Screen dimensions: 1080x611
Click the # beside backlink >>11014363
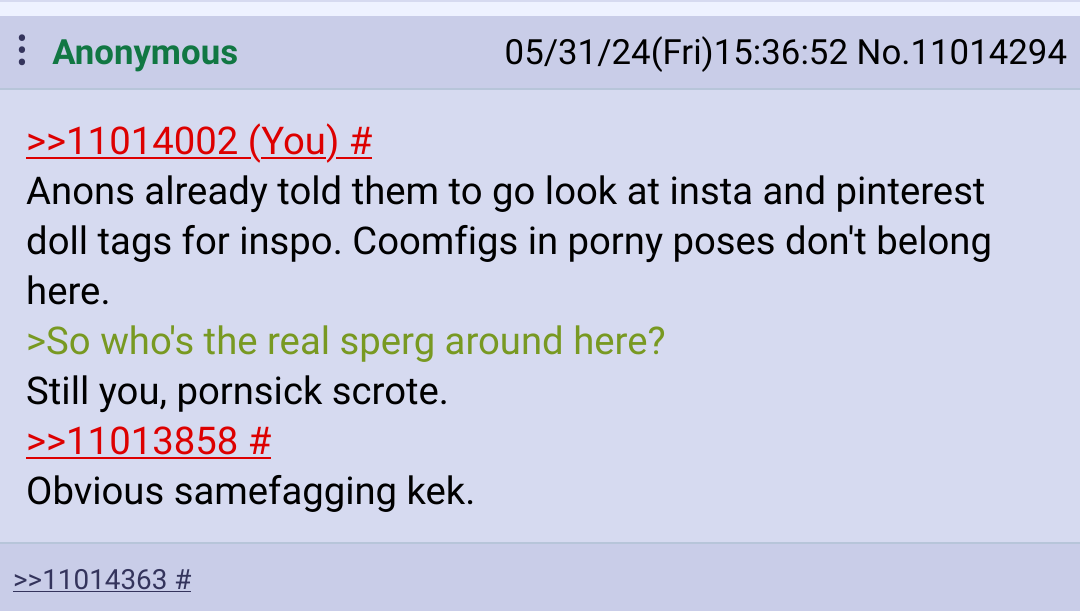point(183,579)
